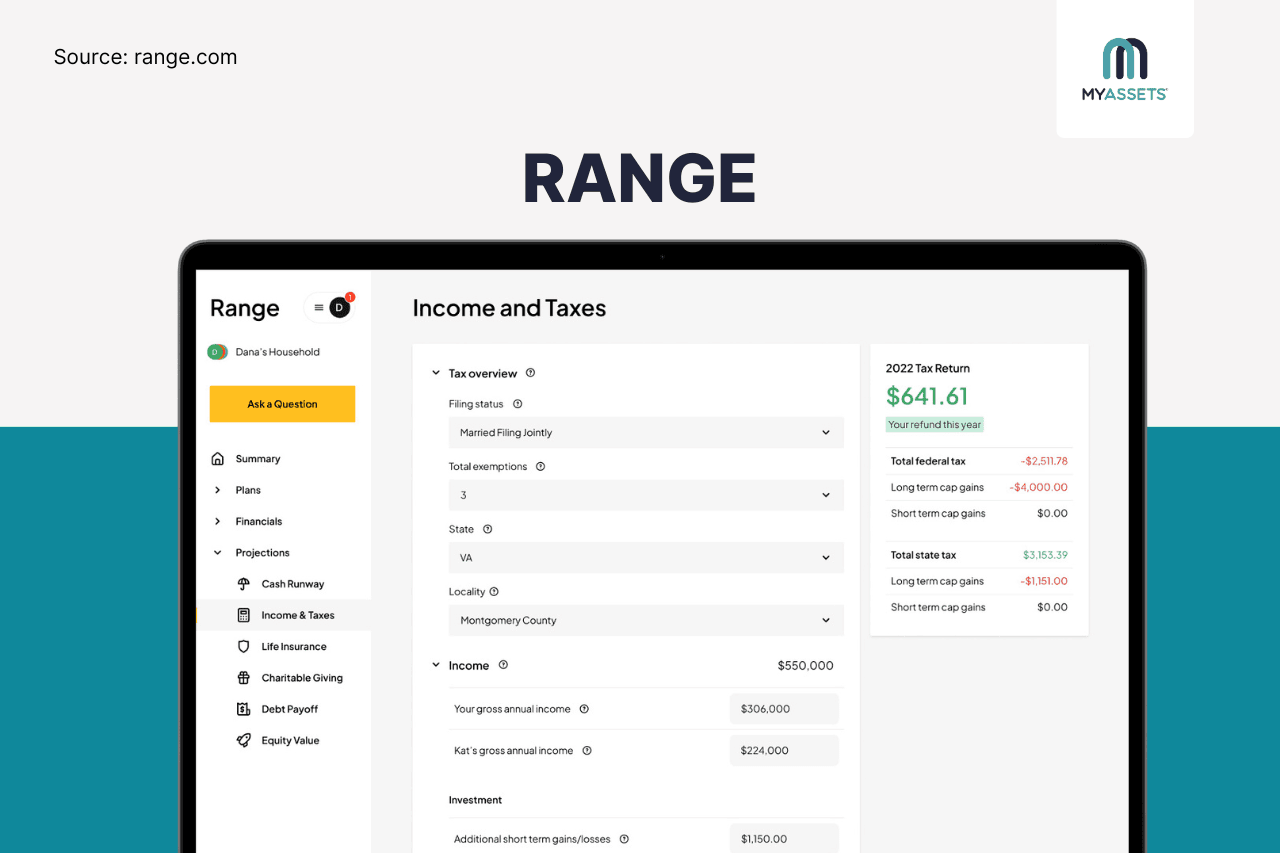Click the shield icon beside Life Insurance
The height and width of the screenshot is (853, 1280).
pyautogui.click(x=243, y=647)
